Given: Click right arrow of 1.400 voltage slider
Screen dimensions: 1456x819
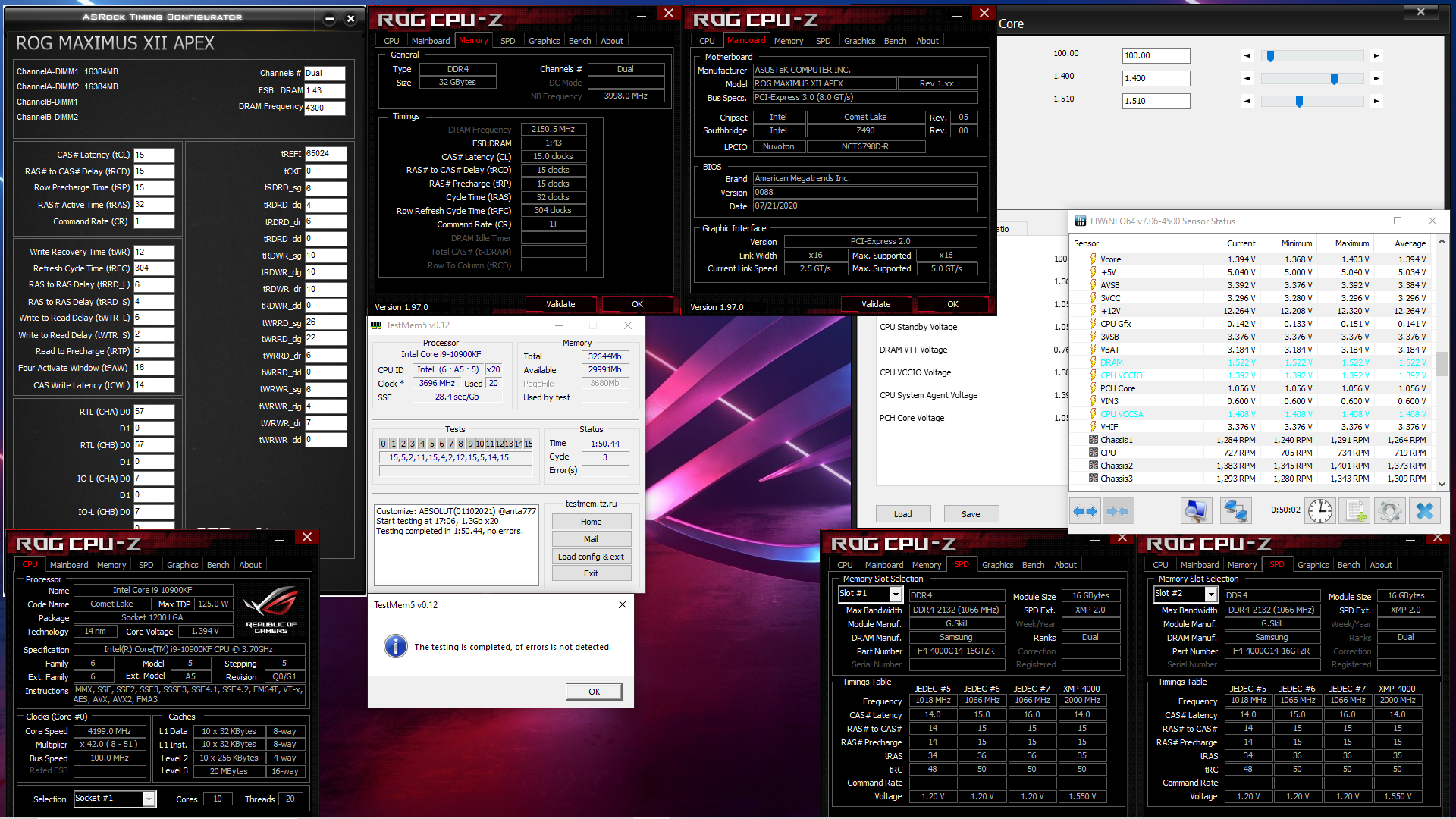Looking at the screenshot, I should pos(1376,78).
